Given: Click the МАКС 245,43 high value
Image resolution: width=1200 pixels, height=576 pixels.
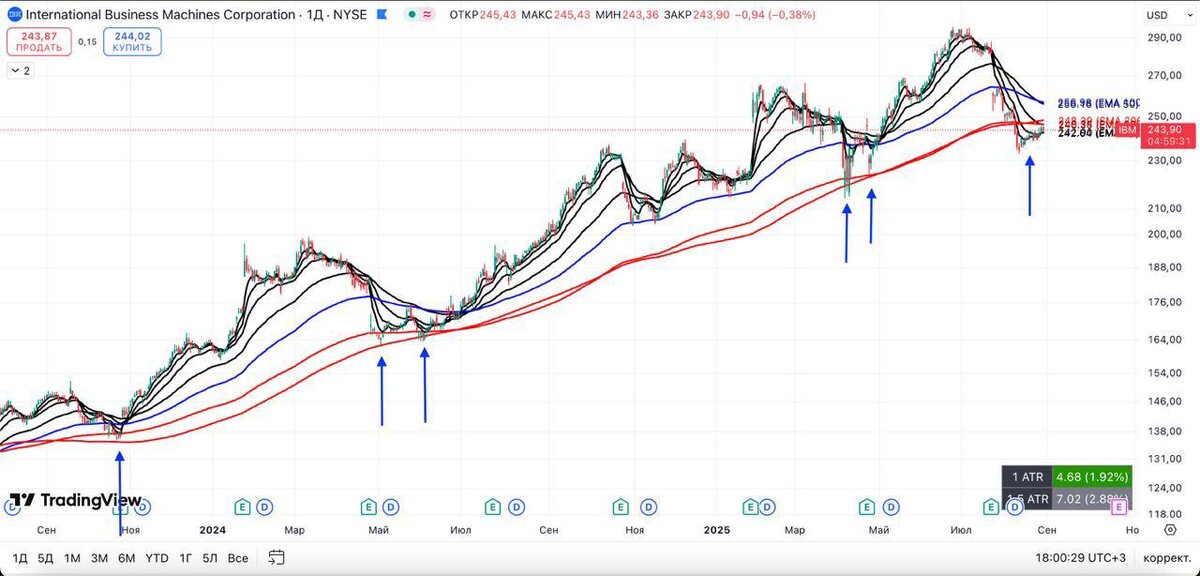Looking at the screenshot, I should (x=556, y=15).
